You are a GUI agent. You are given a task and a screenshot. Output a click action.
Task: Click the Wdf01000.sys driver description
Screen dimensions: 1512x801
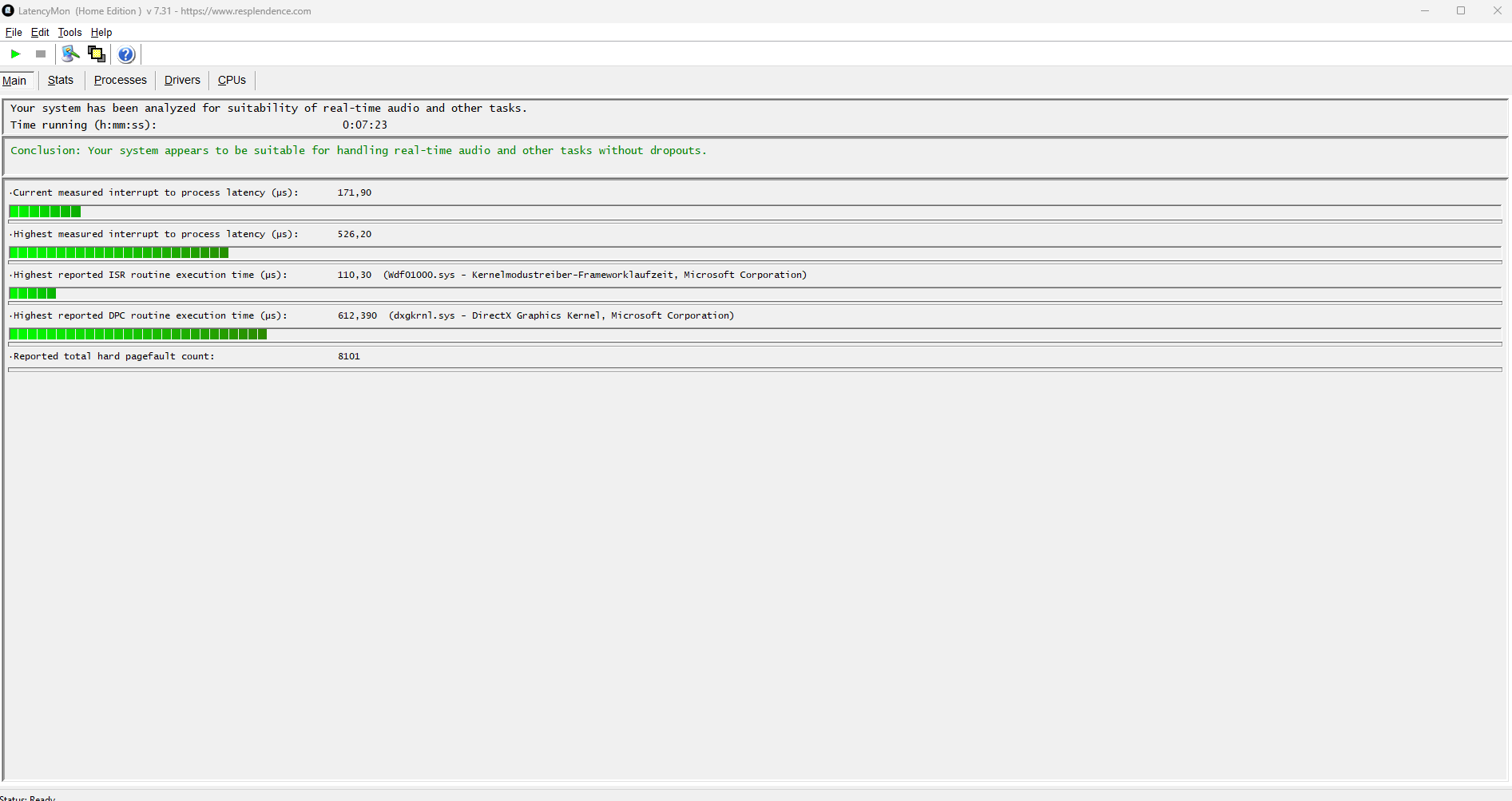595,276
